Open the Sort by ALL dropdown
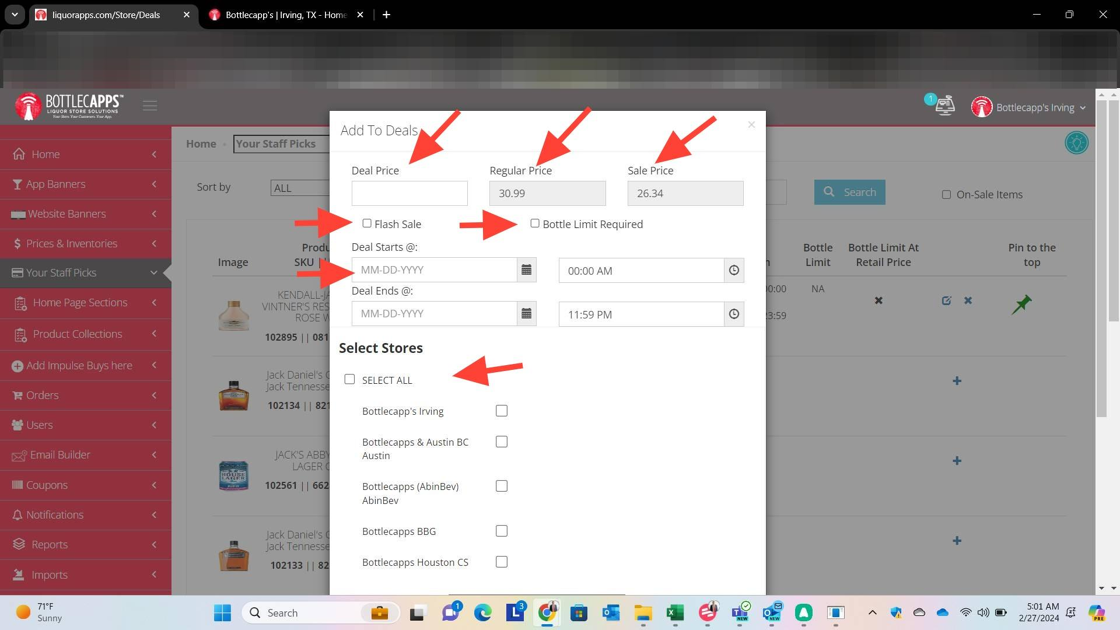 click(300, 188)
